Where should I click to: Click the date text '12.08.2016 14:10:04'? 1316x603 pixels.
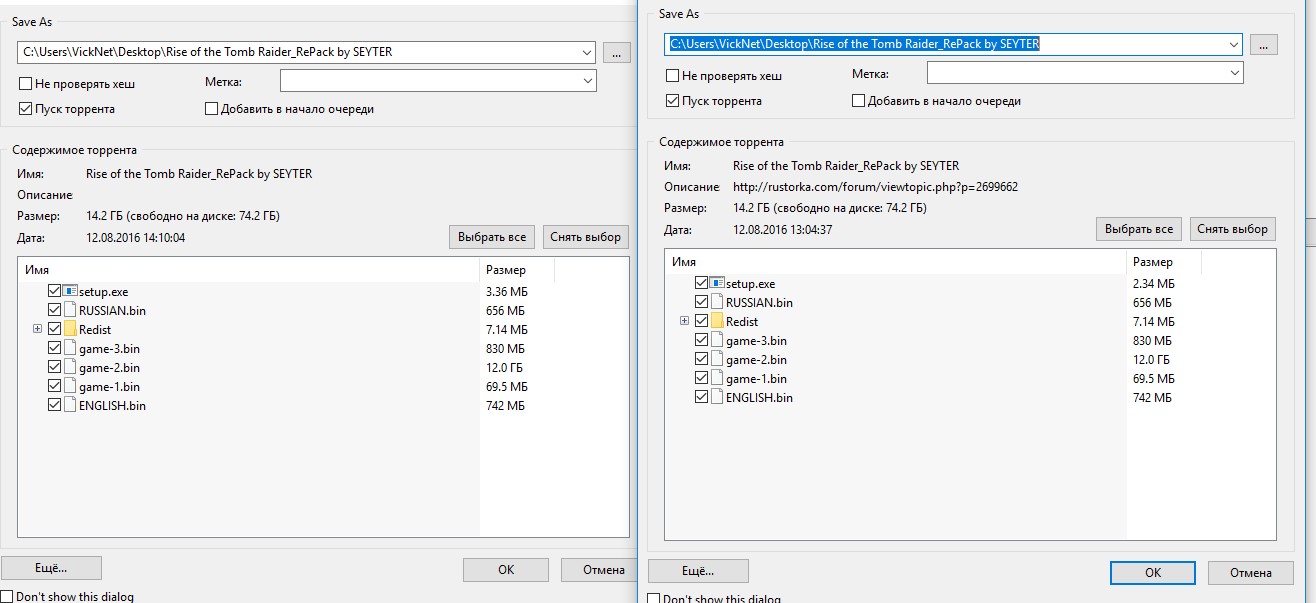136,238
